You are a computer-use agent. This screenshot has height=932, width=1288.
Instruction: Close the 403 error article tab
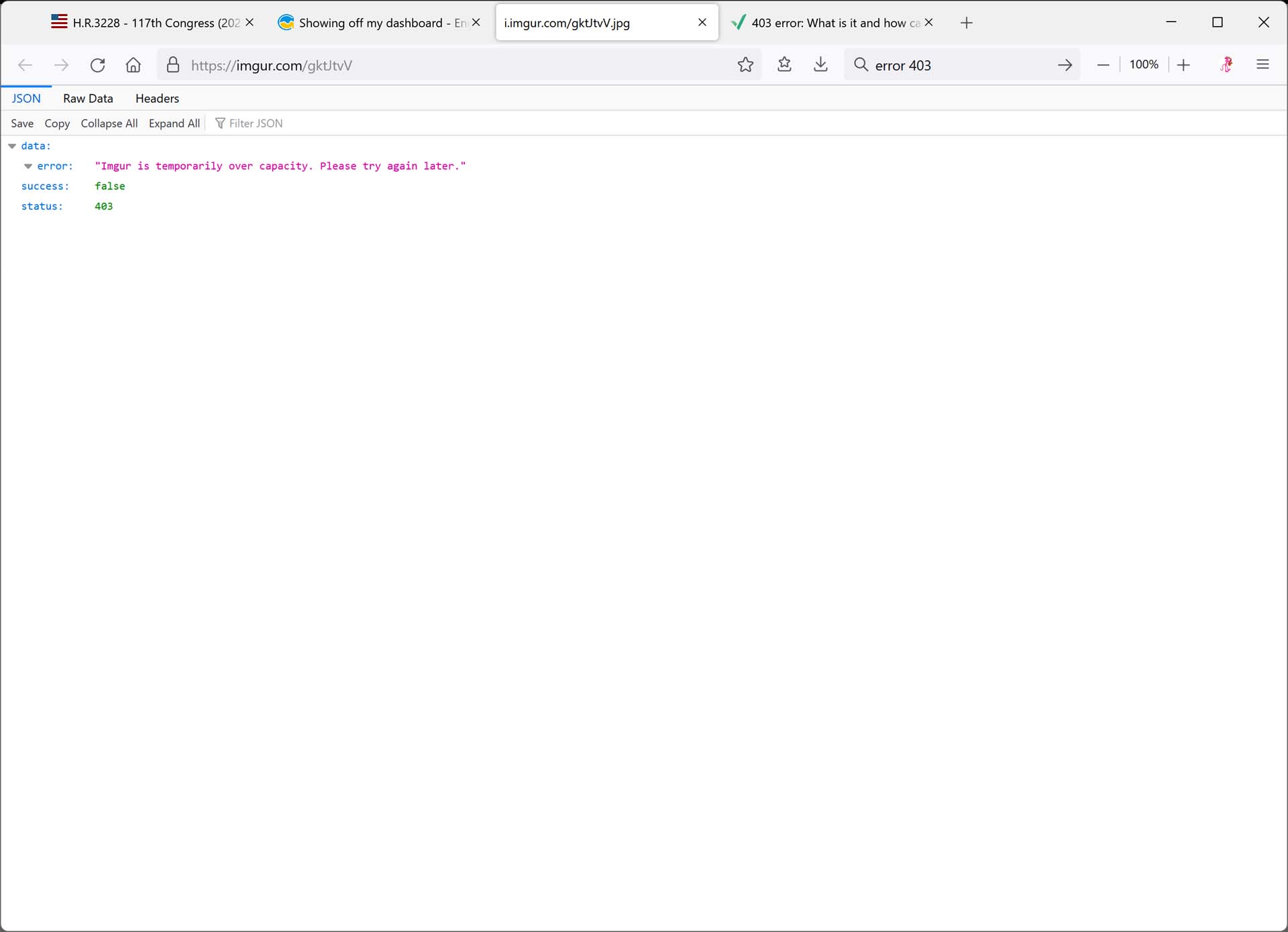[x=928, y=23]
